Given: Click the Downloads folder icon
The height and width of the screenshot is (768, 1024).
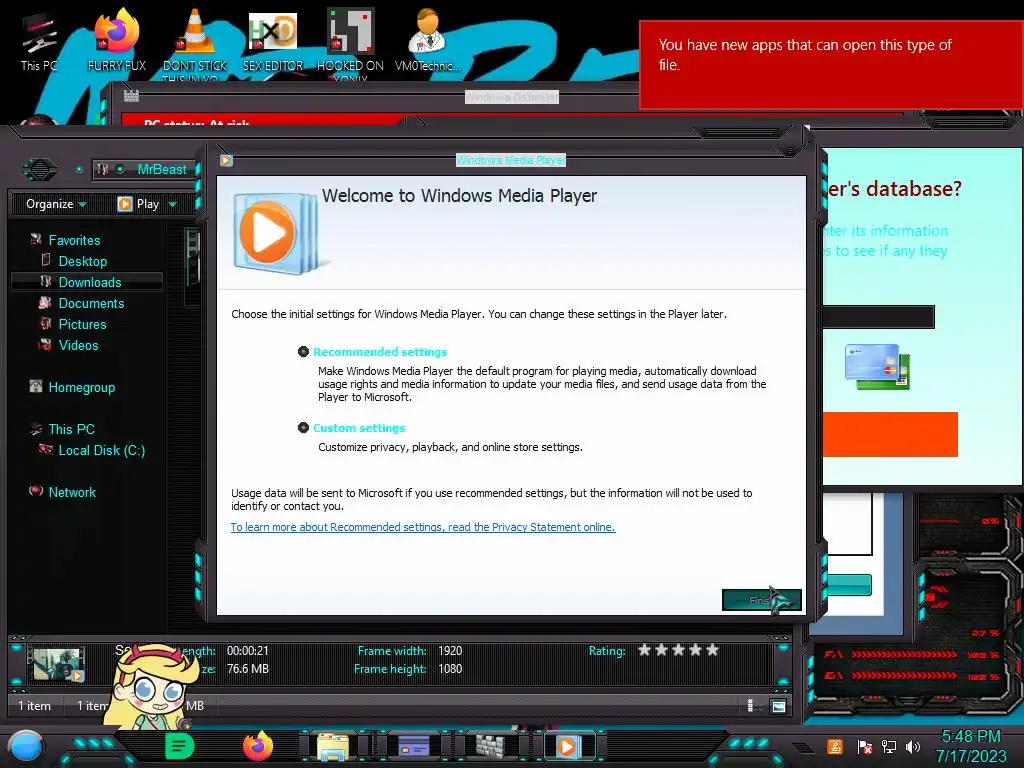Looking at the screenshot, I should (46, 281).
